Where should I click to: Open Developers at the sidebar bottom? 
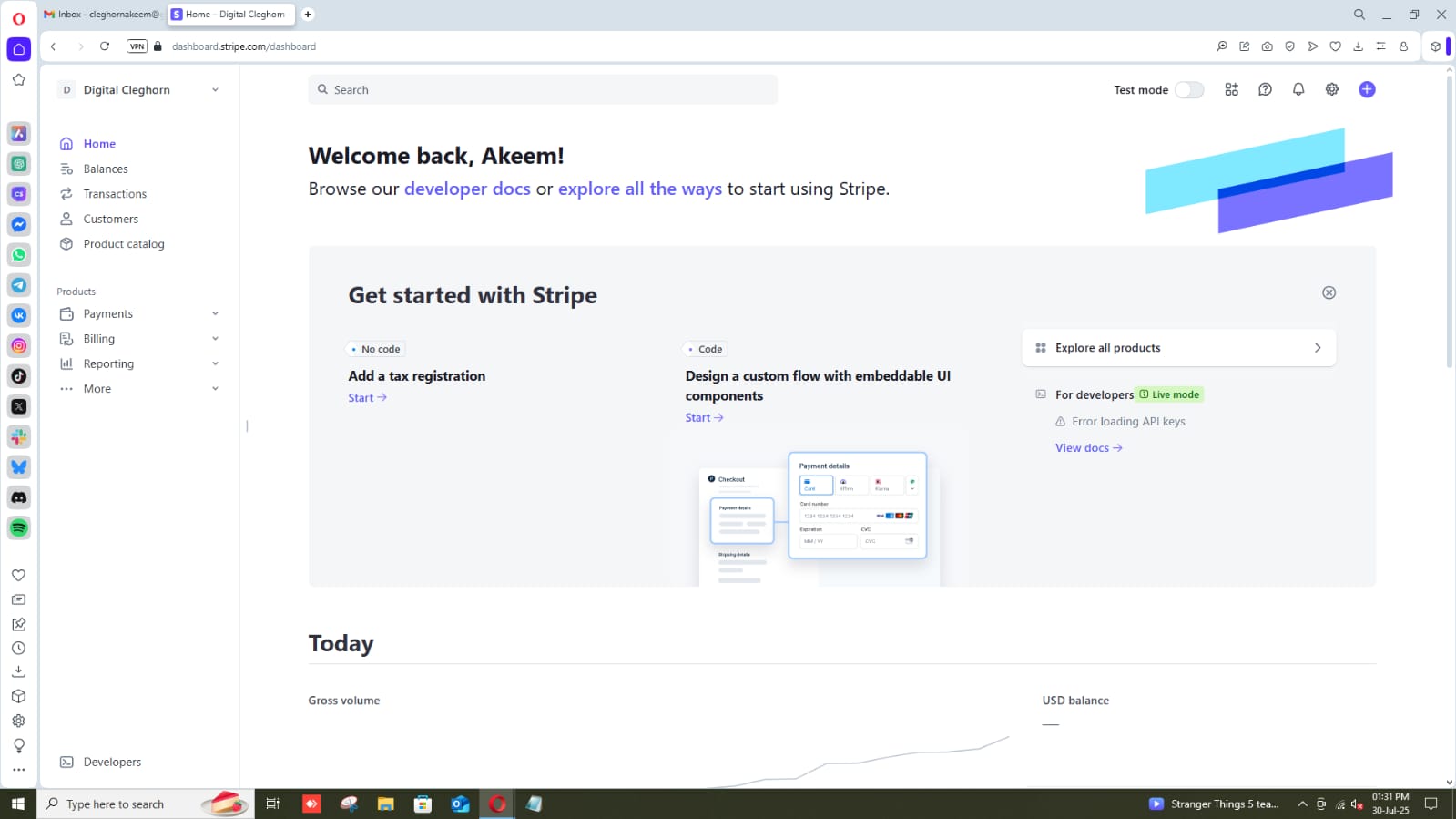(112, 762)
